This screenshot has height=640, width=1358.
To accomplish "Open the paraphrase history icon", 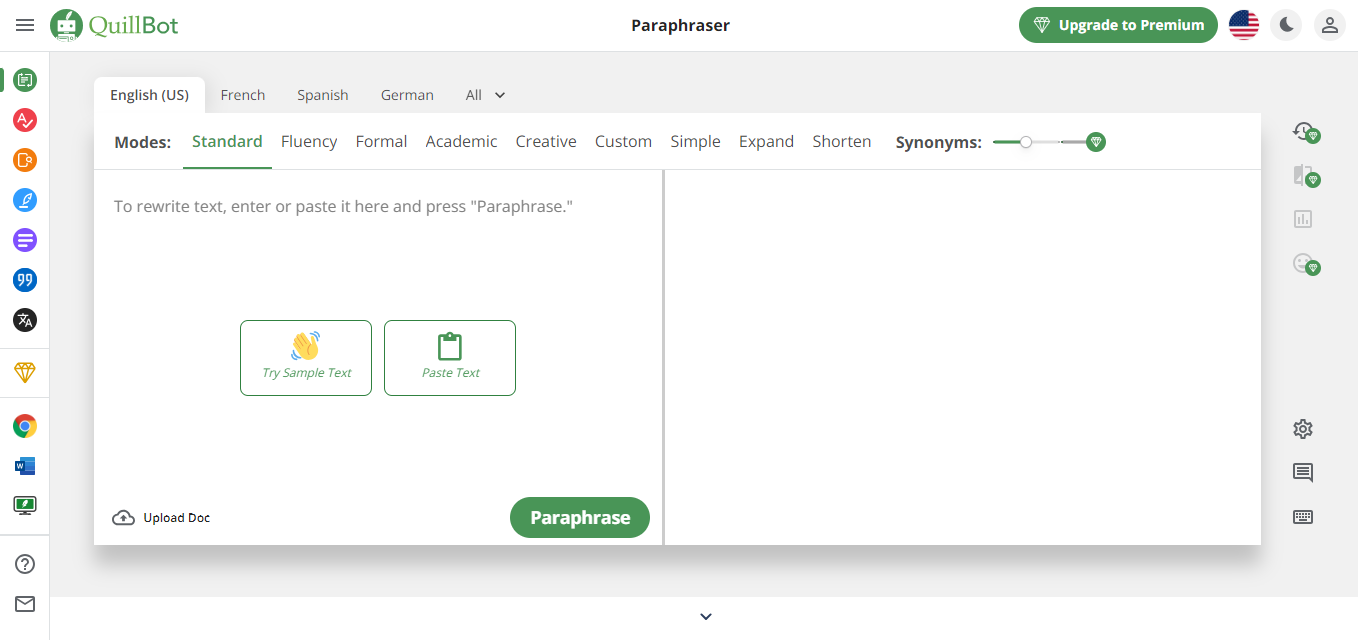I will tap(1304, 131).
